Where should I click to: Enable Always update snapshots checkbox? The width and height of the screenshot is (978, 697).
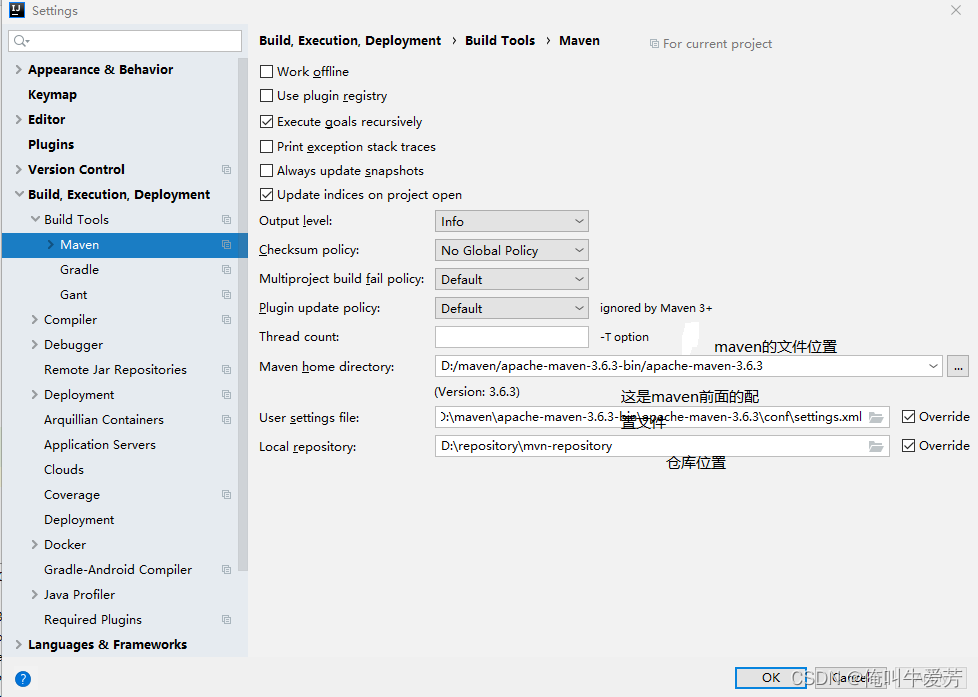coord(266,170)
